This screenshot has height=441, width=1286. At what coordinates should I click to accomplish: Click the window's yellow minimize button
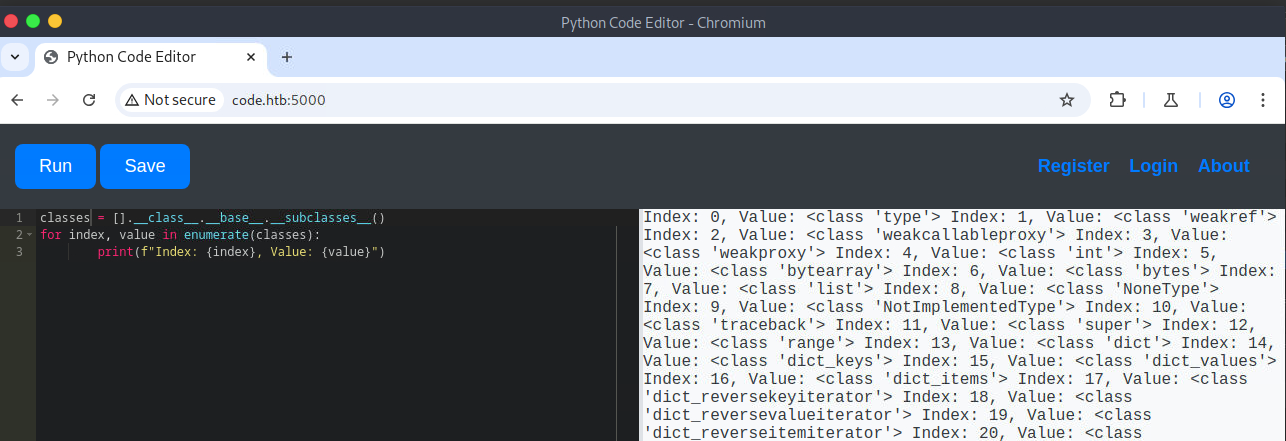click(x=55, y=21)
